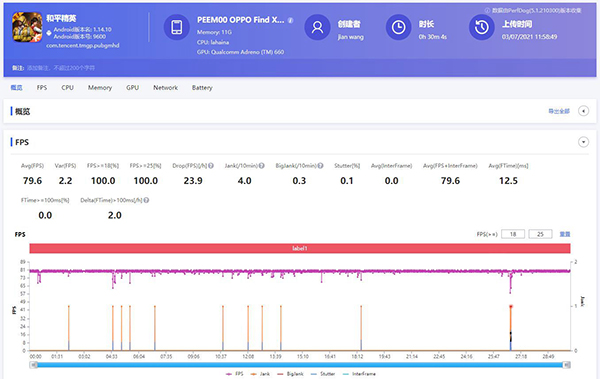Click the right handle of time range slider
The width and height of the screenshot is (600, 379).
[567, 365]
